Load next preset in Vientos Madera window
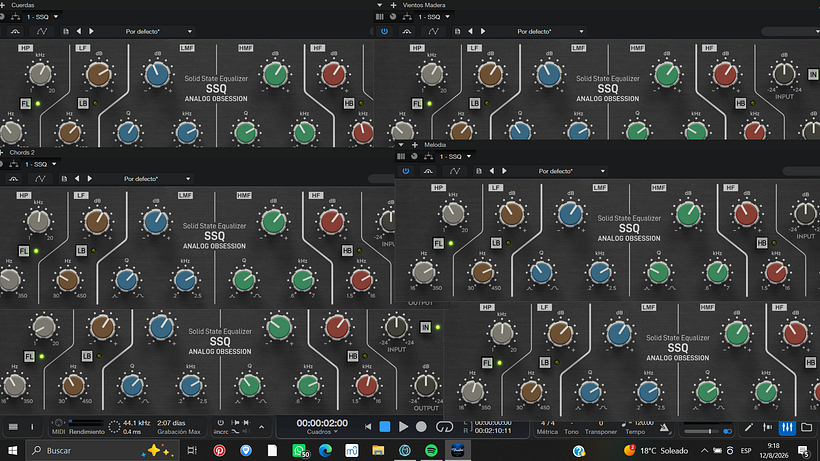820x461 pixels. [483, 31]
